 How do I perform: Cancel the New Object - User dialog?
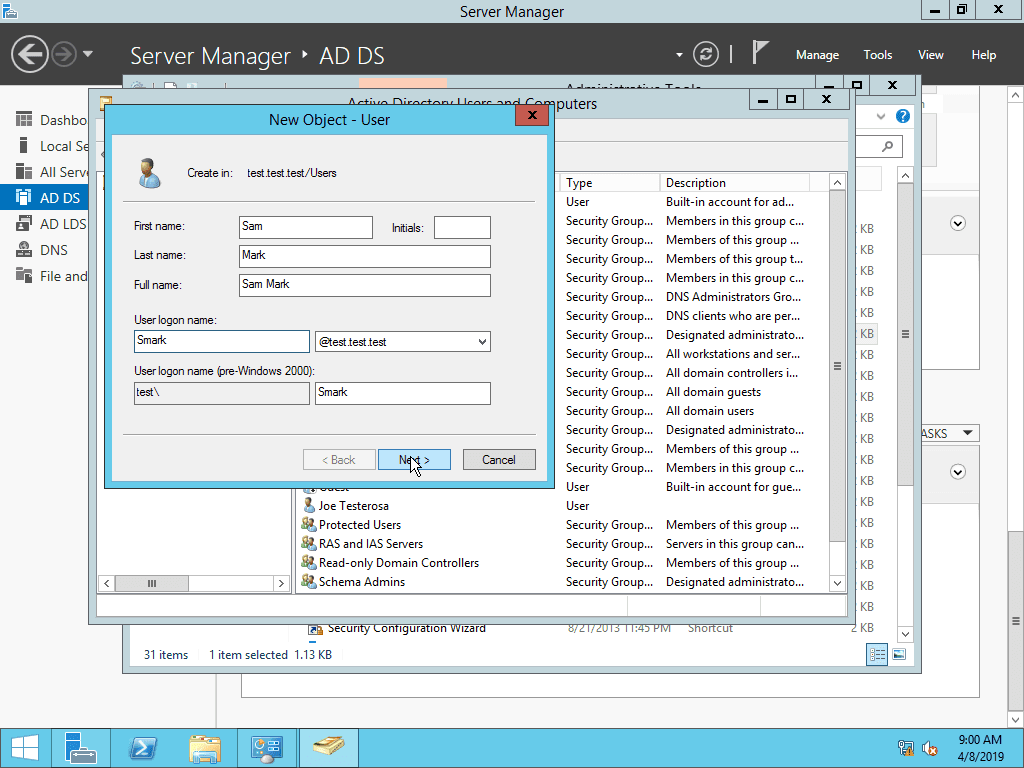coord(499,460)
